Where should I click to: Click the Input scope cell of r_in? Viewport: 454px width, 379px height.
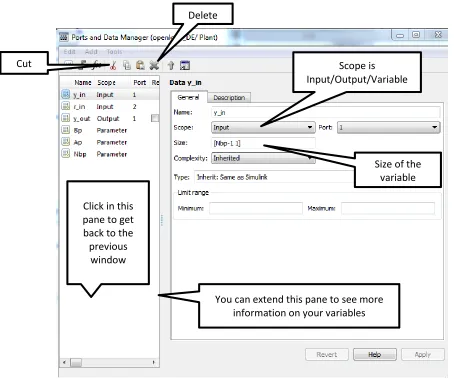[105, 107]
